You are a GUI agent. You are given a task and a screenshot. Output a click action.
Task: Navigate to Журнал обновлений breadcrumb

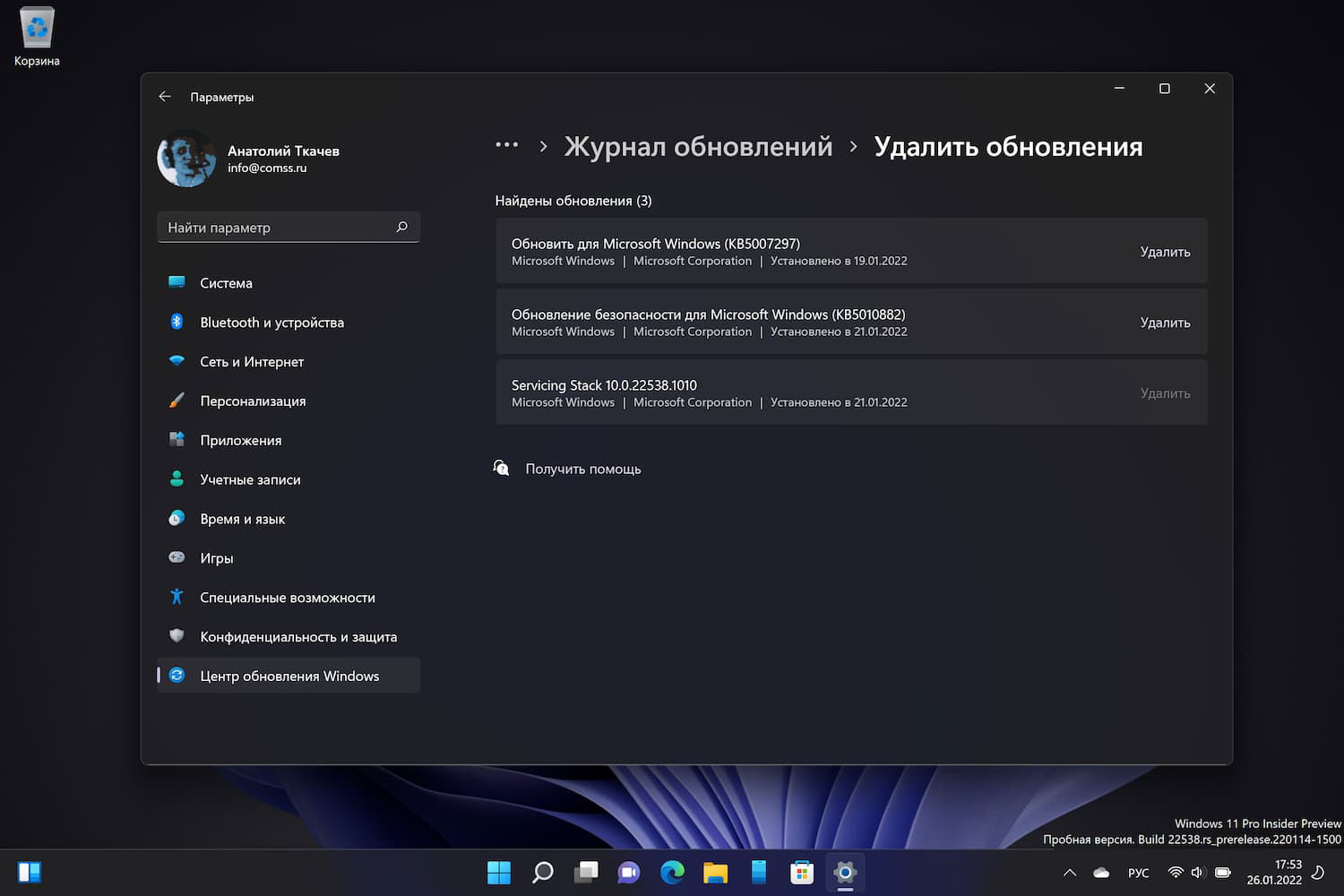coord(698,147)
